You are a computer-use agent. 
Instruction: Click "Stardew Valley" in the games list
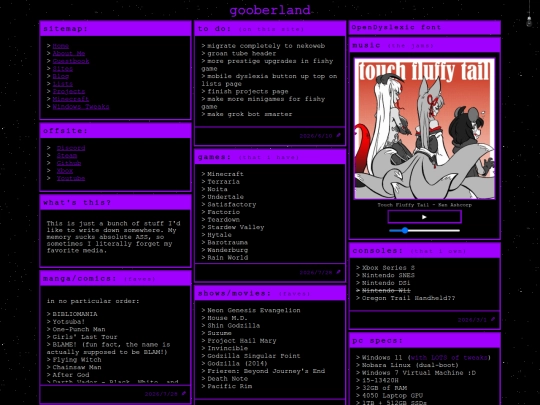point(236,227)
